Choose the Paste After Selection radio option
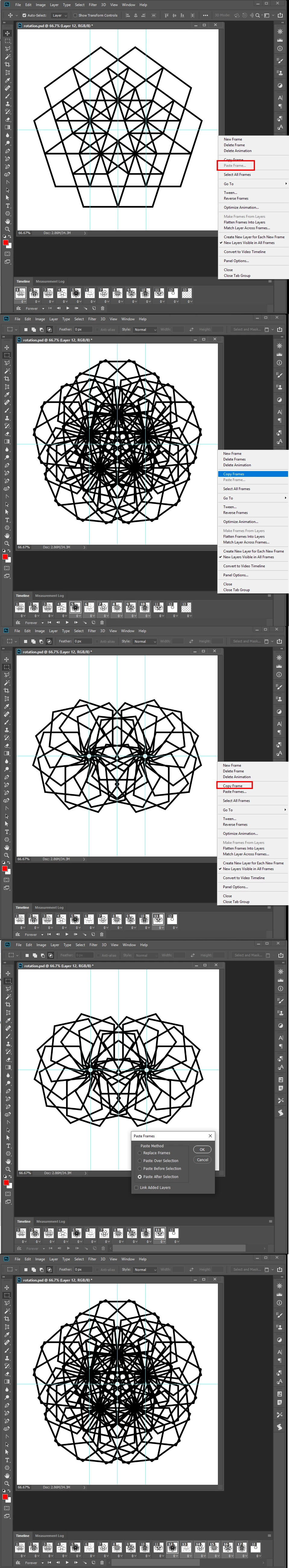Image resolution: width=289 pixels, height=1568 pixels. (x=140, y=1177)
